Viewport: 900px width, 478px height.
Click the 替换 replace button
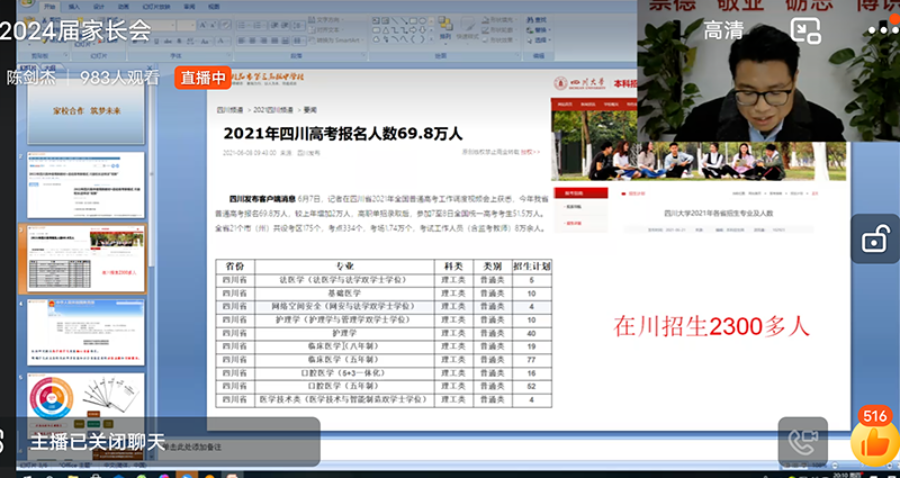pos(539,30)
